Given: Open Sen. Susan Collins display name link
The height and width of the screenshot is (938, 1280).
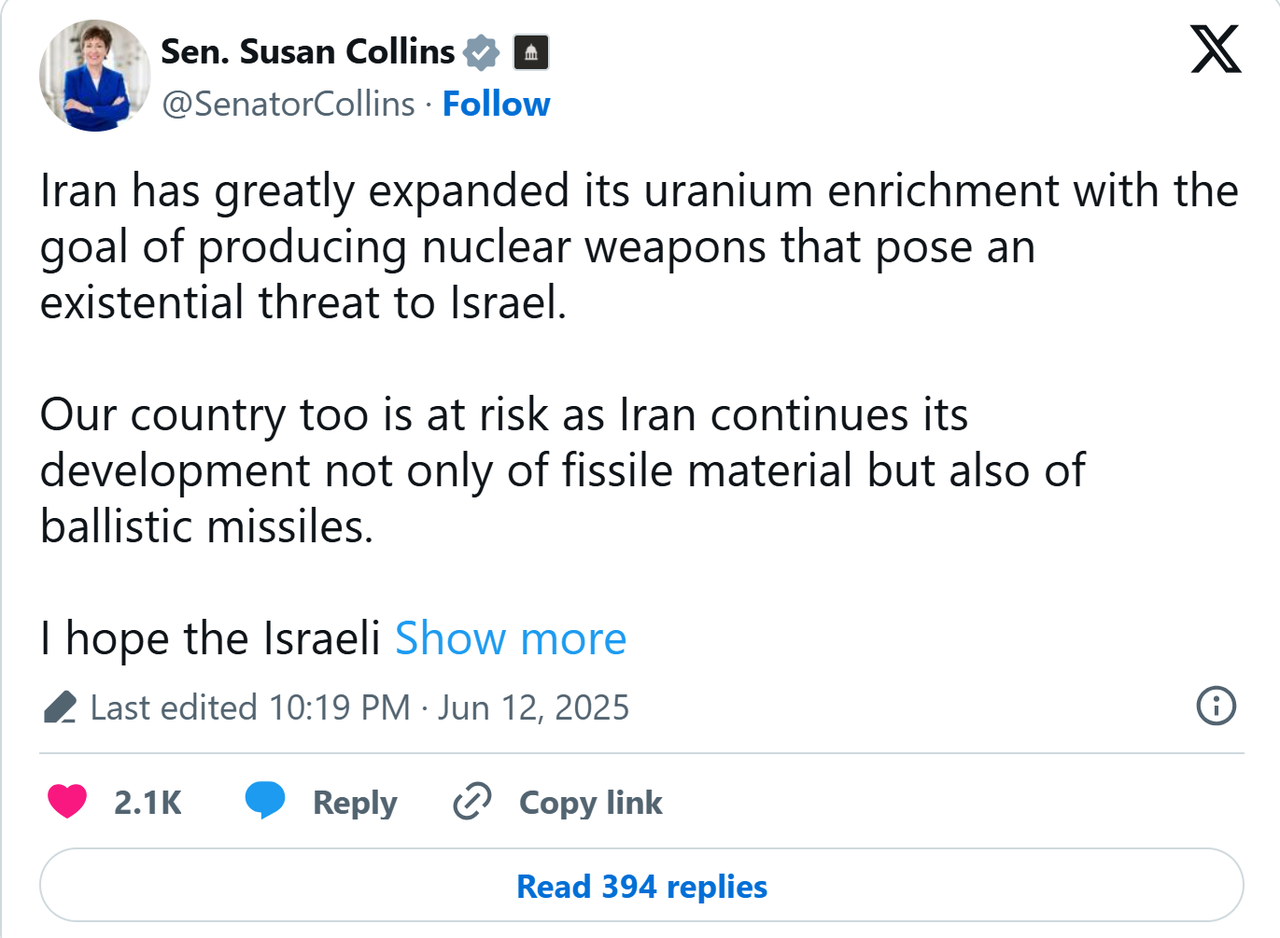Looking at the screenshot, I should [308, 52].
